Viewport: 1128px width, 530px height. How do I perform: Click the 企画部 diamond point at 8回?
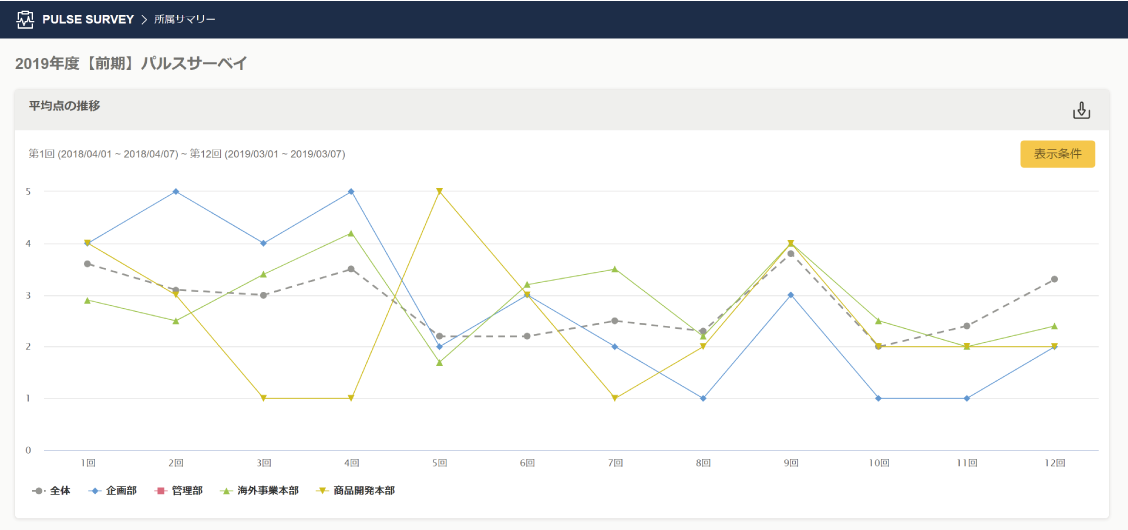[703, 398]
